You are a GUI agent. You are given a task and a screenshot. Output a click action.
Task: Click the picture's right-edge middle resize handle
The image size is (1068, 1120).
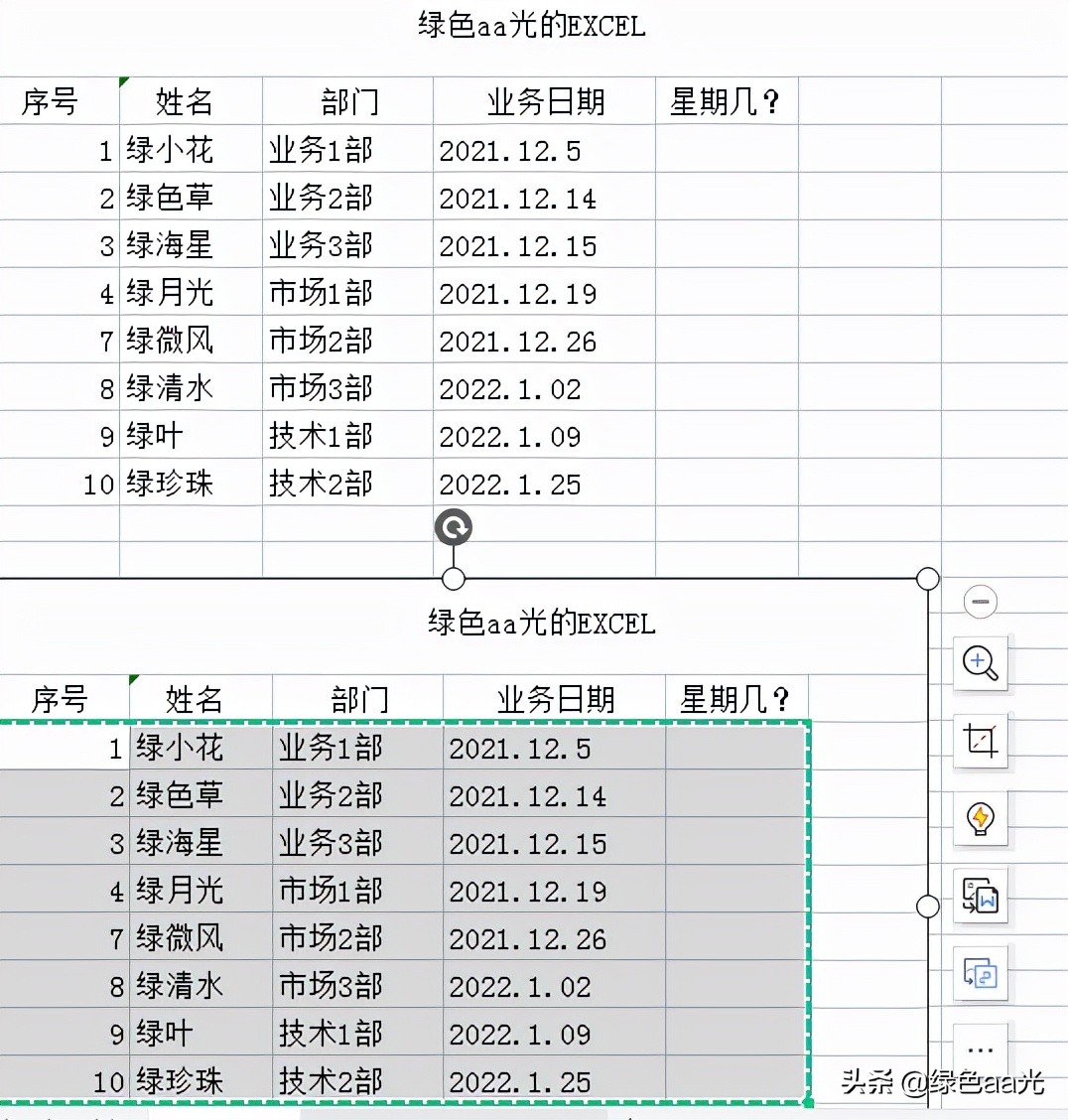click(x=927, y=906)
